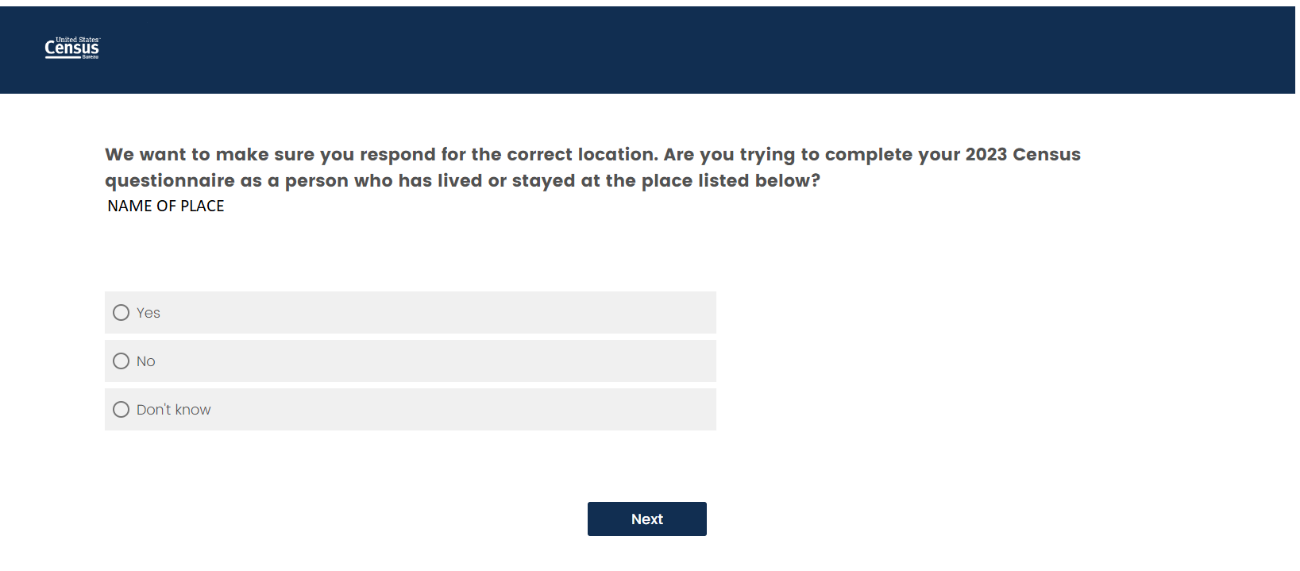Click the gray Don't know row background

[x=450, y=409]
